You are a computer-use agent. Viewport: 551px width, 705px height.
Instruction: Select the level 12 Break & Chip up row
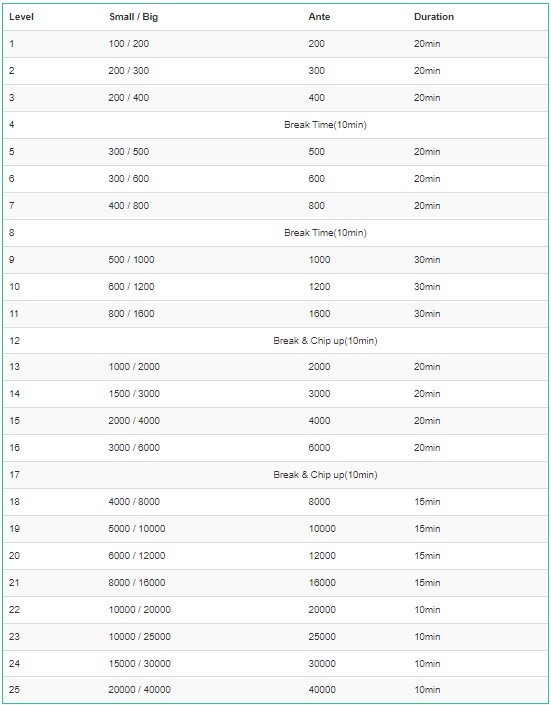click(276, 341)
